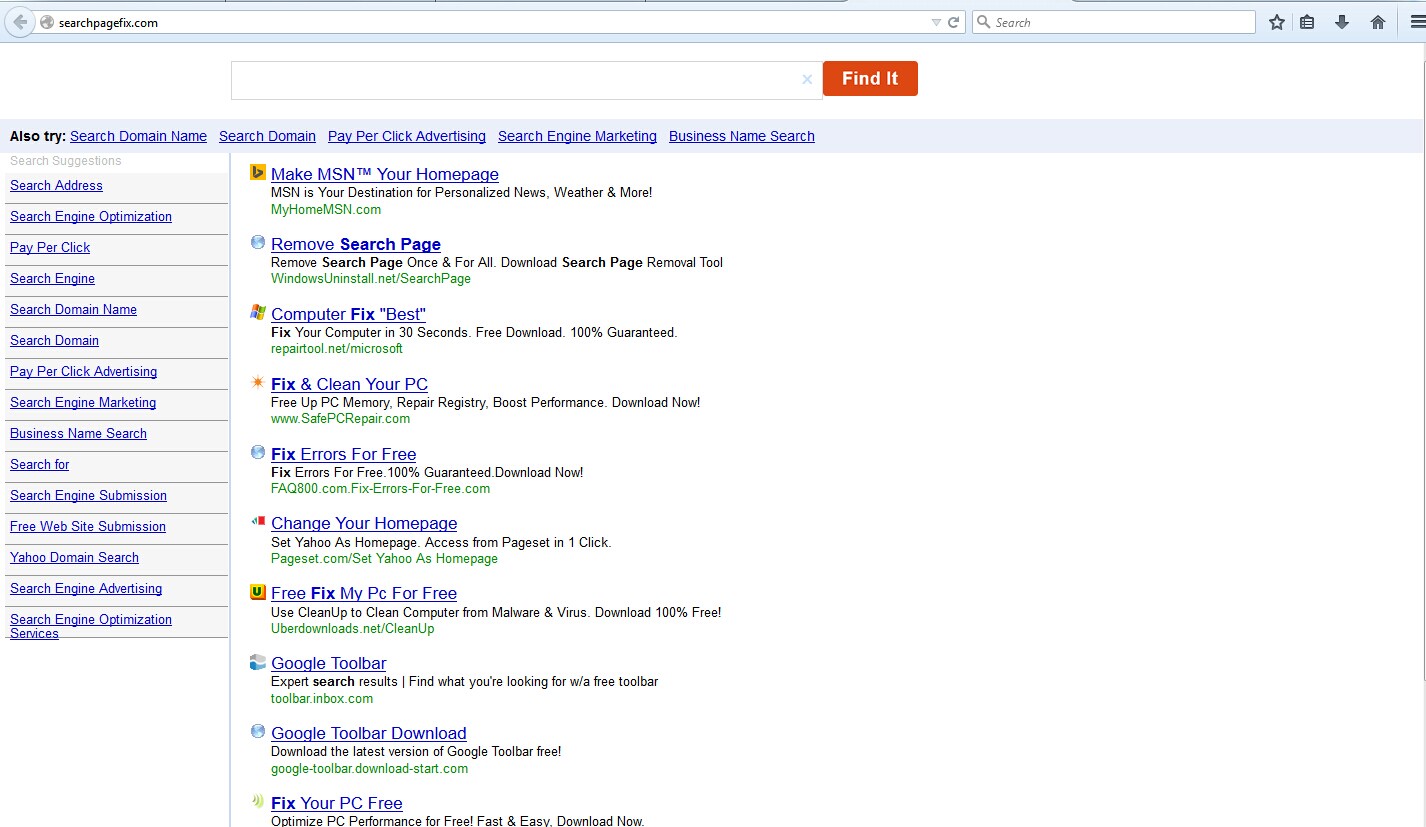Viewport: 1426px width, 827px height.
Task: Click the globe site identity icon in address bar
Action: tap(46, 22)
